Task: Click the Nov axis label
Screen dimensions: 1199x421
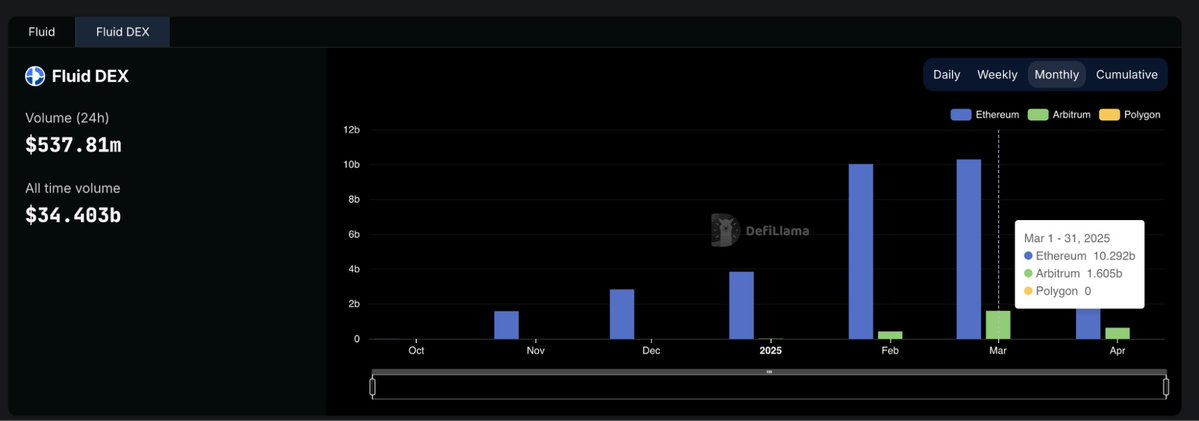Action: pos(535,351)
